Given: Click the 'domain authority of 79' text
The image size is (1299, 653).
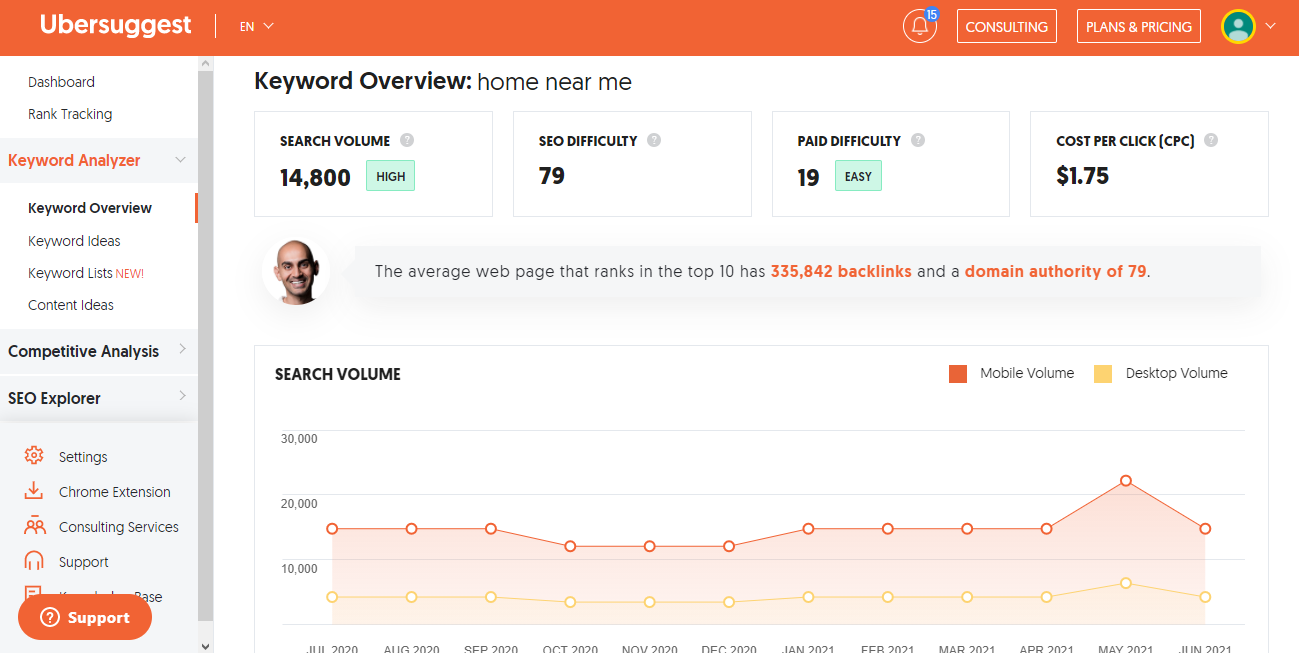Looking at the screenshot, I should 1055,271.
